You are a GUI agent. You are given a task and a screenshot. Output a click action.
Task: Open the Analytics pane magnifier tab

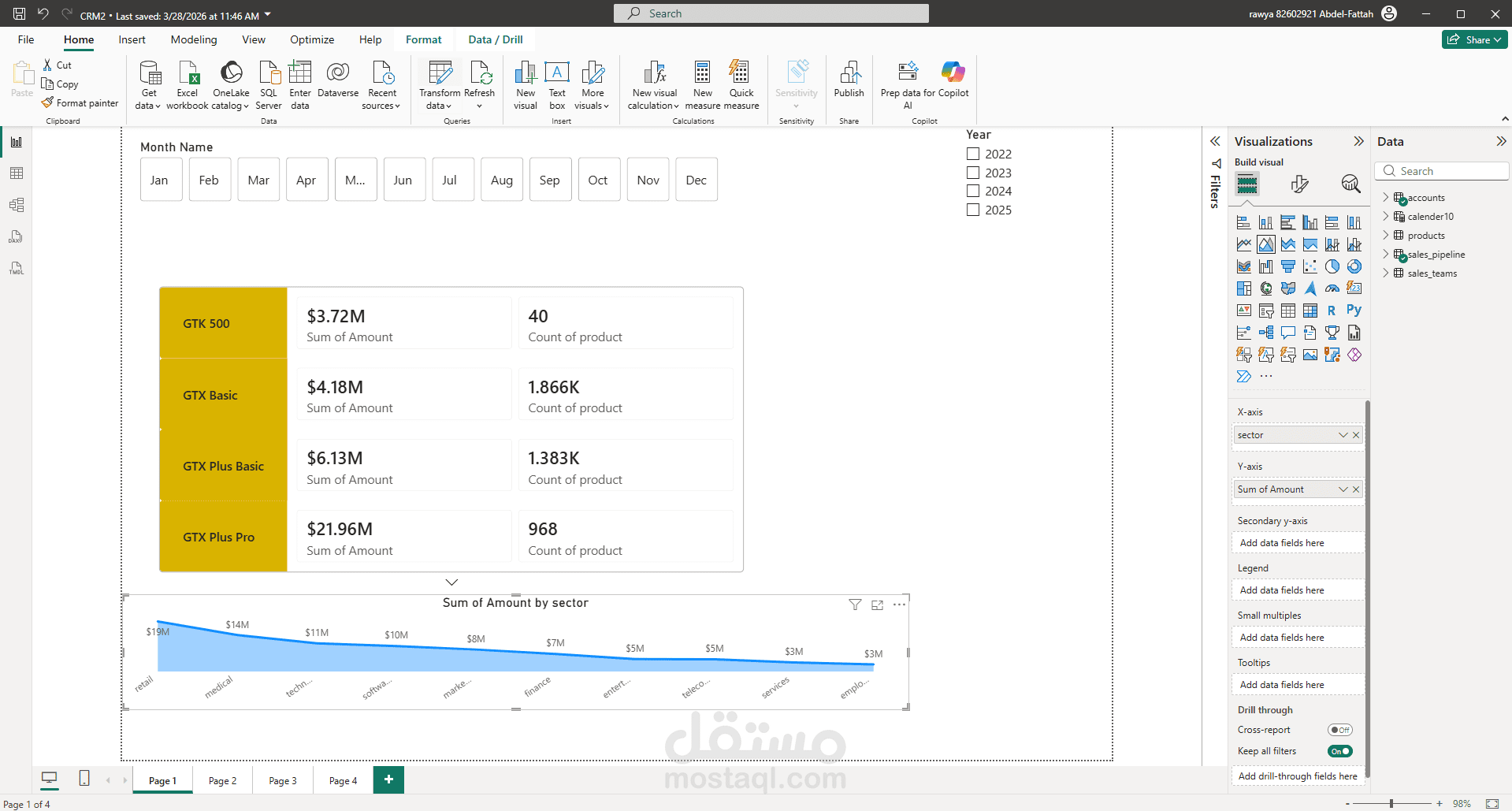click(1350, 184)
